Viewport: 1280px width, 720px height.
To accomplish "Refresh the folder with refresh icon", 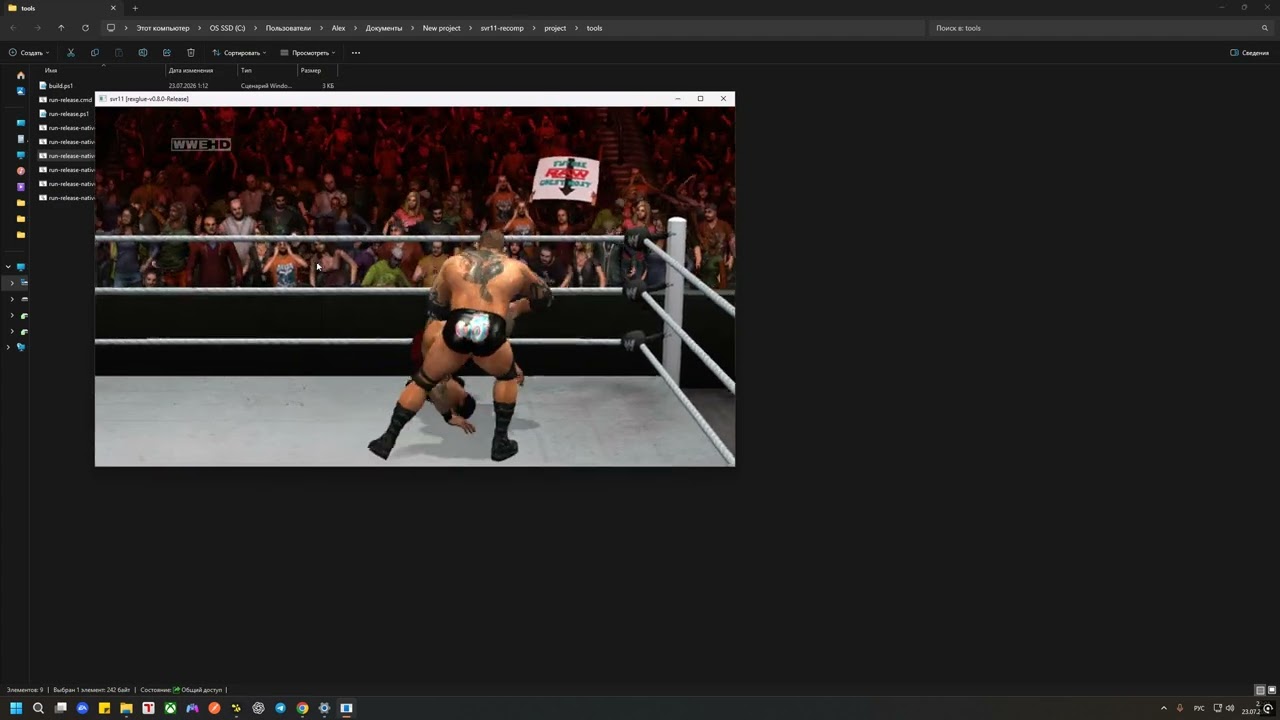I will coord(85,28).
